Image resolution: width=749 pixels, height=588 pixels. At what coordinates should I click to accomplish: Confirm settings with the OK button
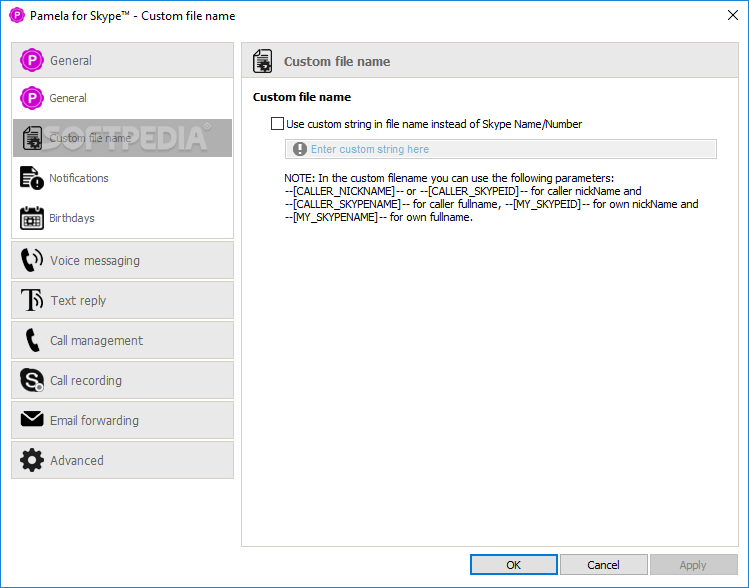tap(514, 565)
